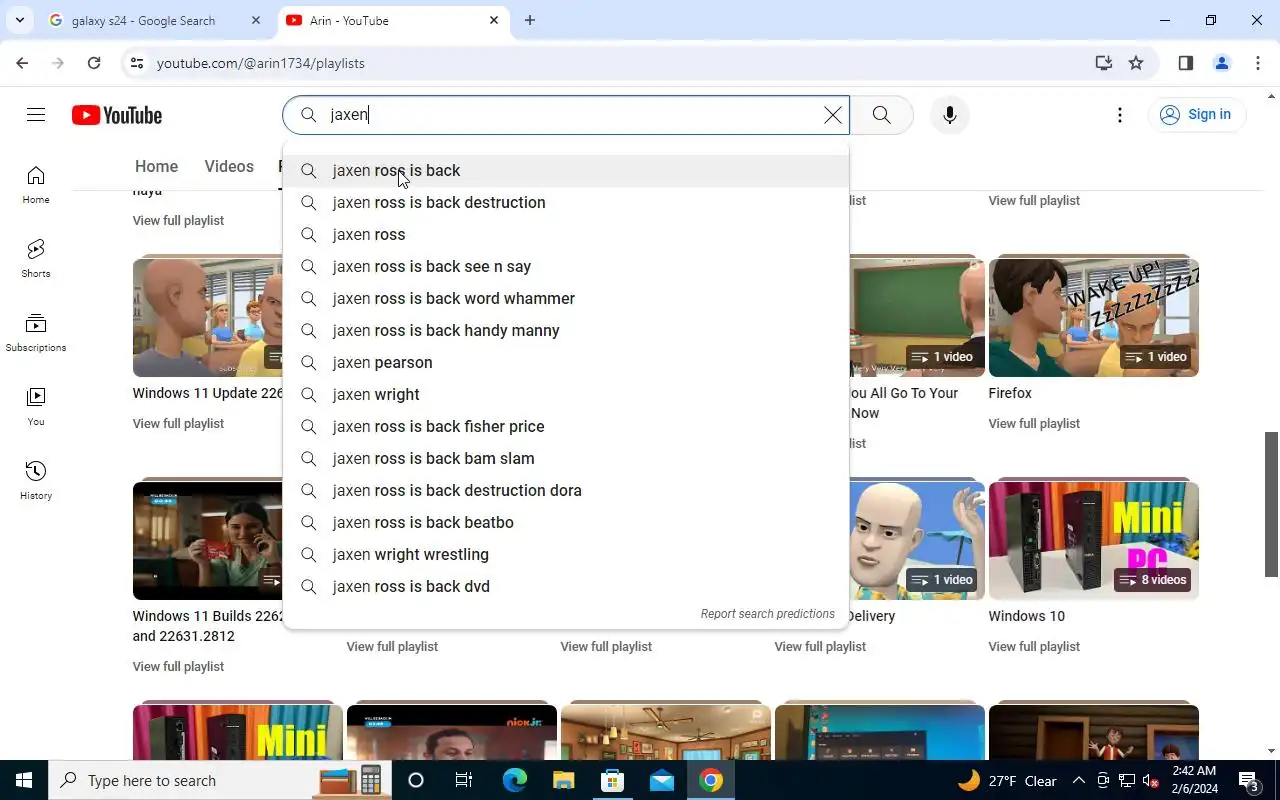Open the Firefox playlist thumbnail
The height and width of the screenshot is (800, 1280).
coord(1093,316)
